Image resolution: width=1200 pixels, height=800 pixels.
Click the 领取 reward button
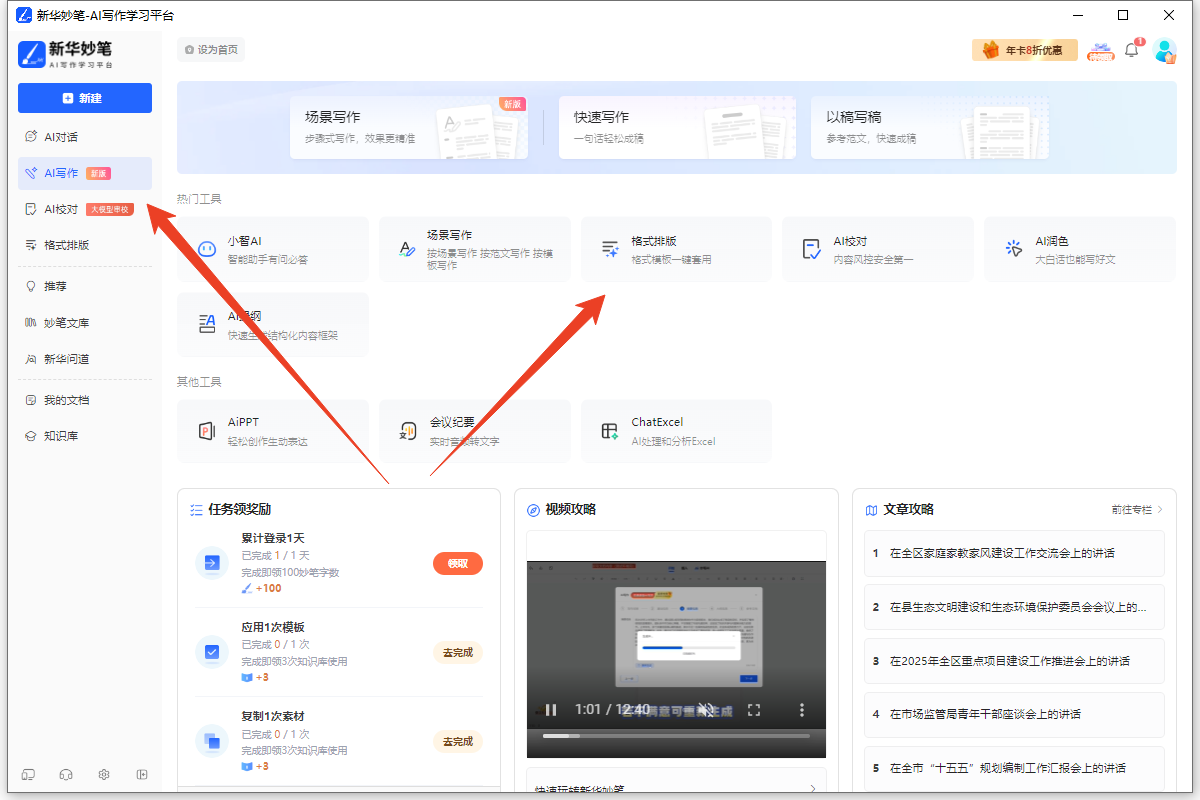click(x=457, y=563)
